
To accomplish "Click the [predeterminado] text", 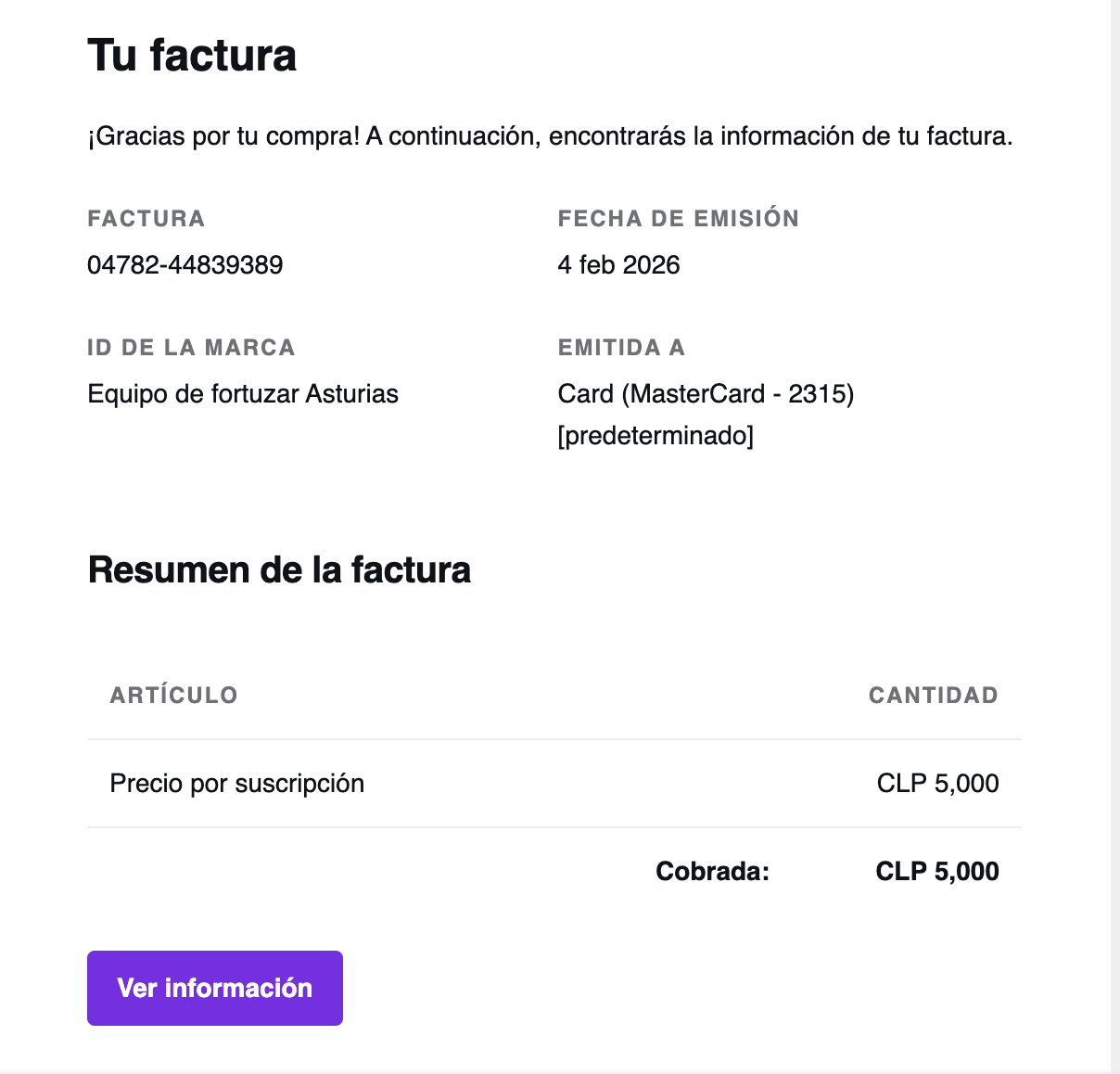I will [x=655, y=435].
